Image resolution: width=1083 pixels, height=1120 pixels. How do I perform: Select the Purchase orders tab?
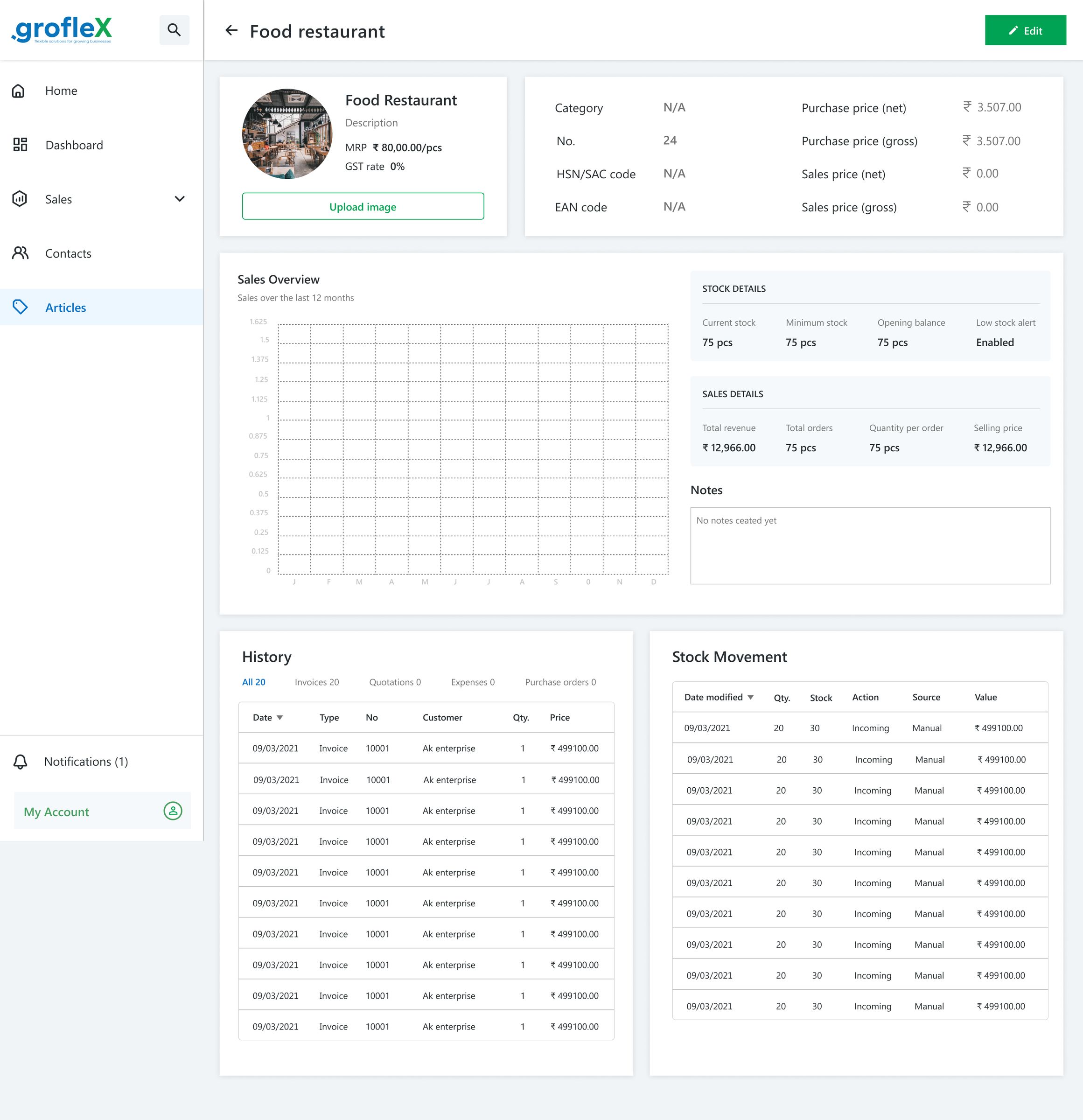(x=560, y=682)
